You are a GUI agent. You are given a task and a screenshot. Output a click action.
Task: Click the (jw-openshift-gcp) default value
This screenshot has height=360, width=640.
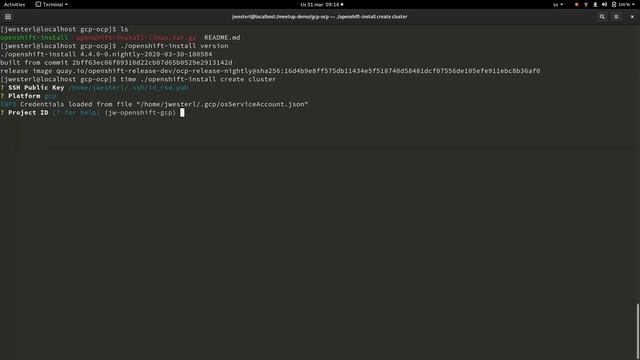point(140,113)
